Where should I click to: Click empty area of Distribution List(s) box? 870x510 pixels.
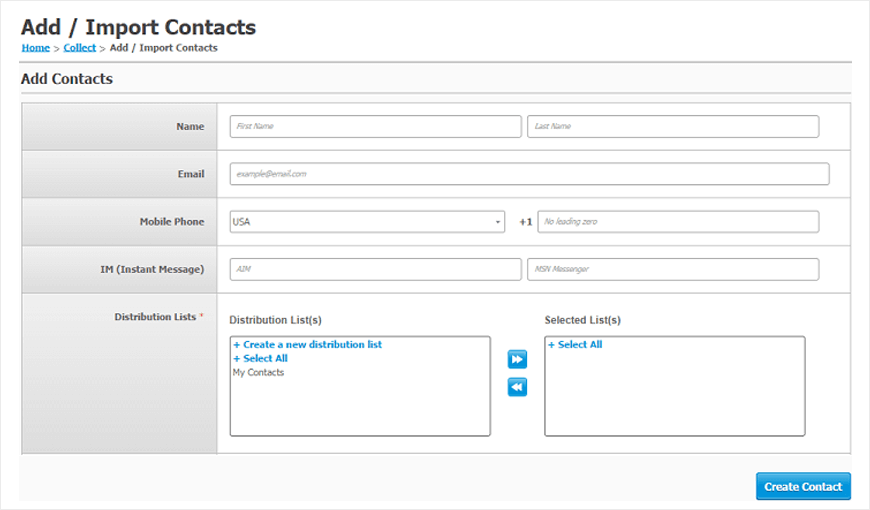click(360, 408)
